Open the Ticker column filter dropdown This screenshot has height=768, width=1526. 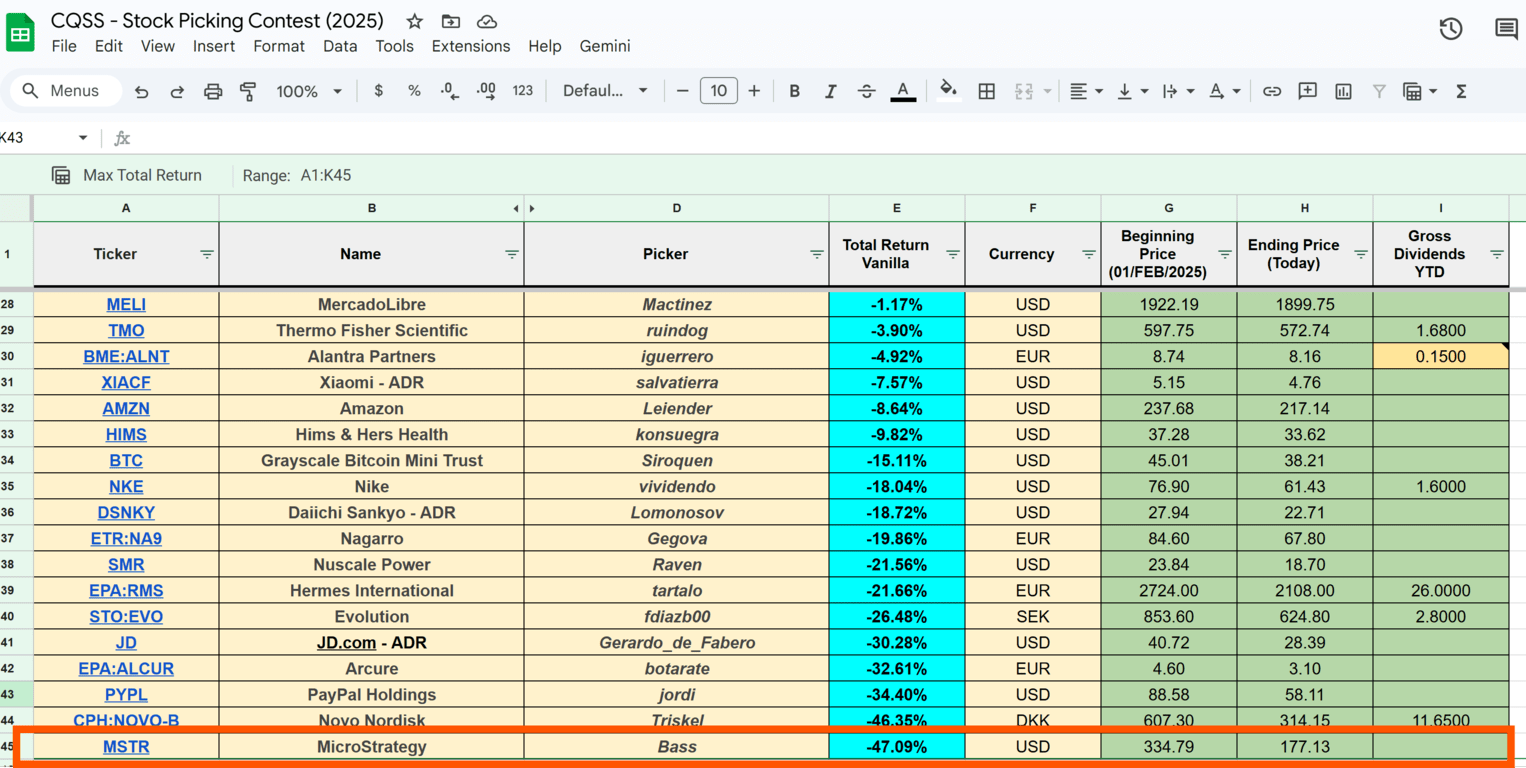207,254
